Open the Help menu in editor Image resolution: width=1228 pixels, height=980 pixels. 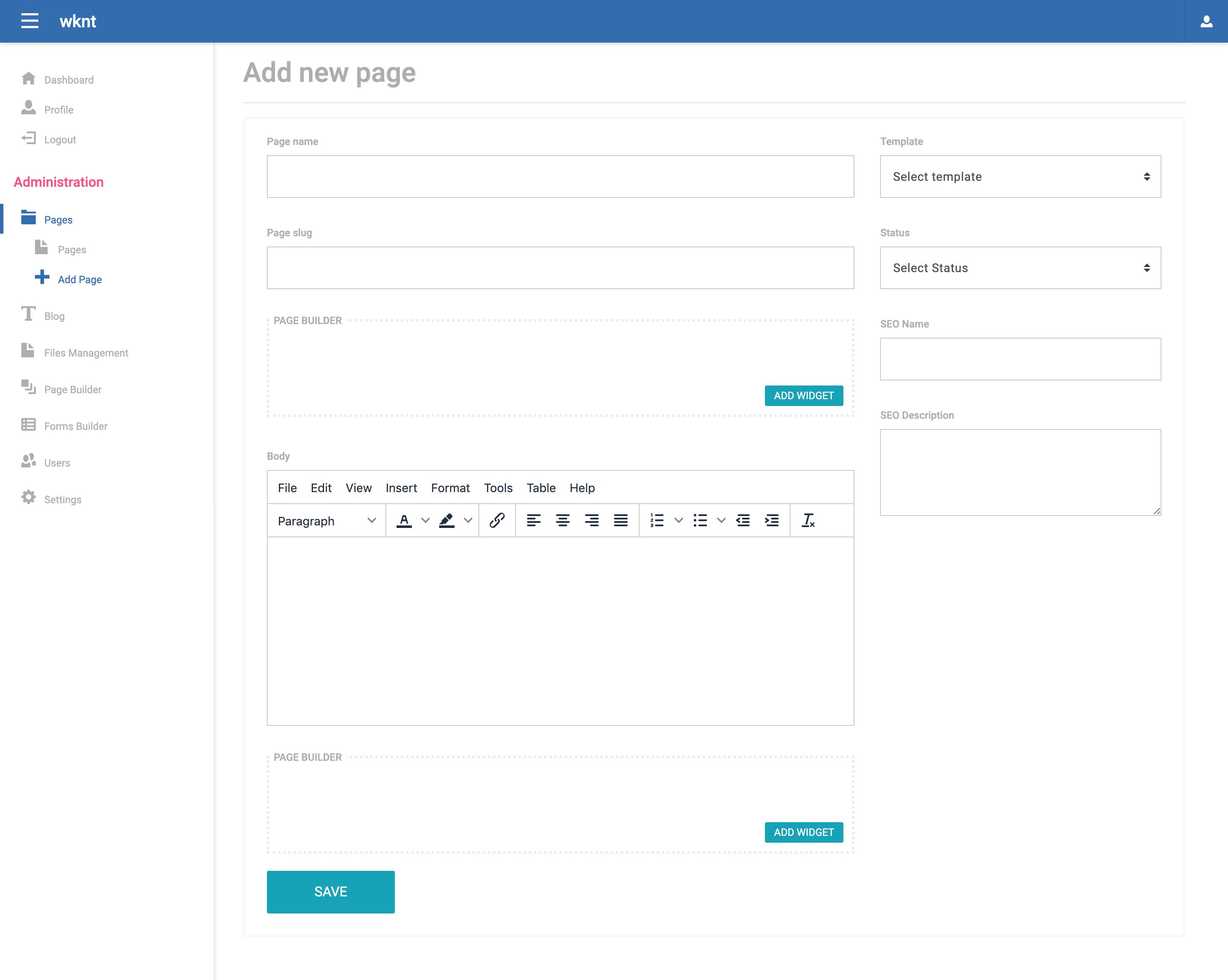[582, 488]
